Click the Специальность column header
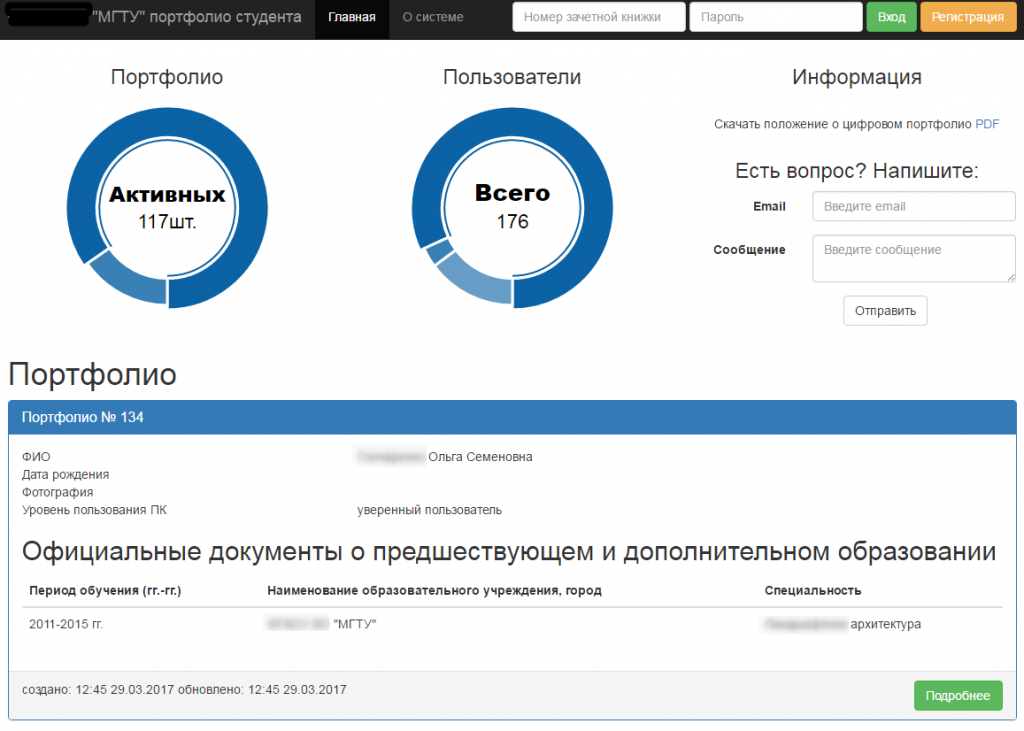The height and width of the screenshot is (731, 1024). 812,591
